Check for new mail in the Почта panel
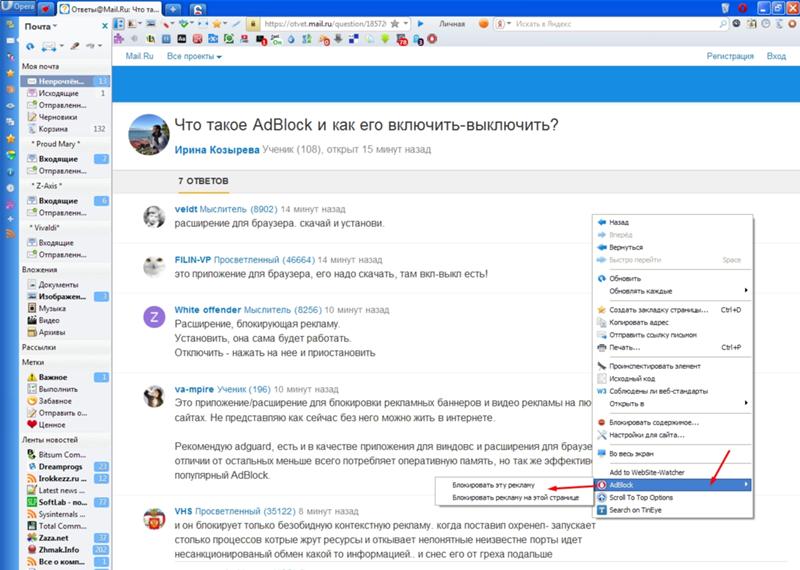The height and width of the screenshot is (570, 800). tap(30, 46)
